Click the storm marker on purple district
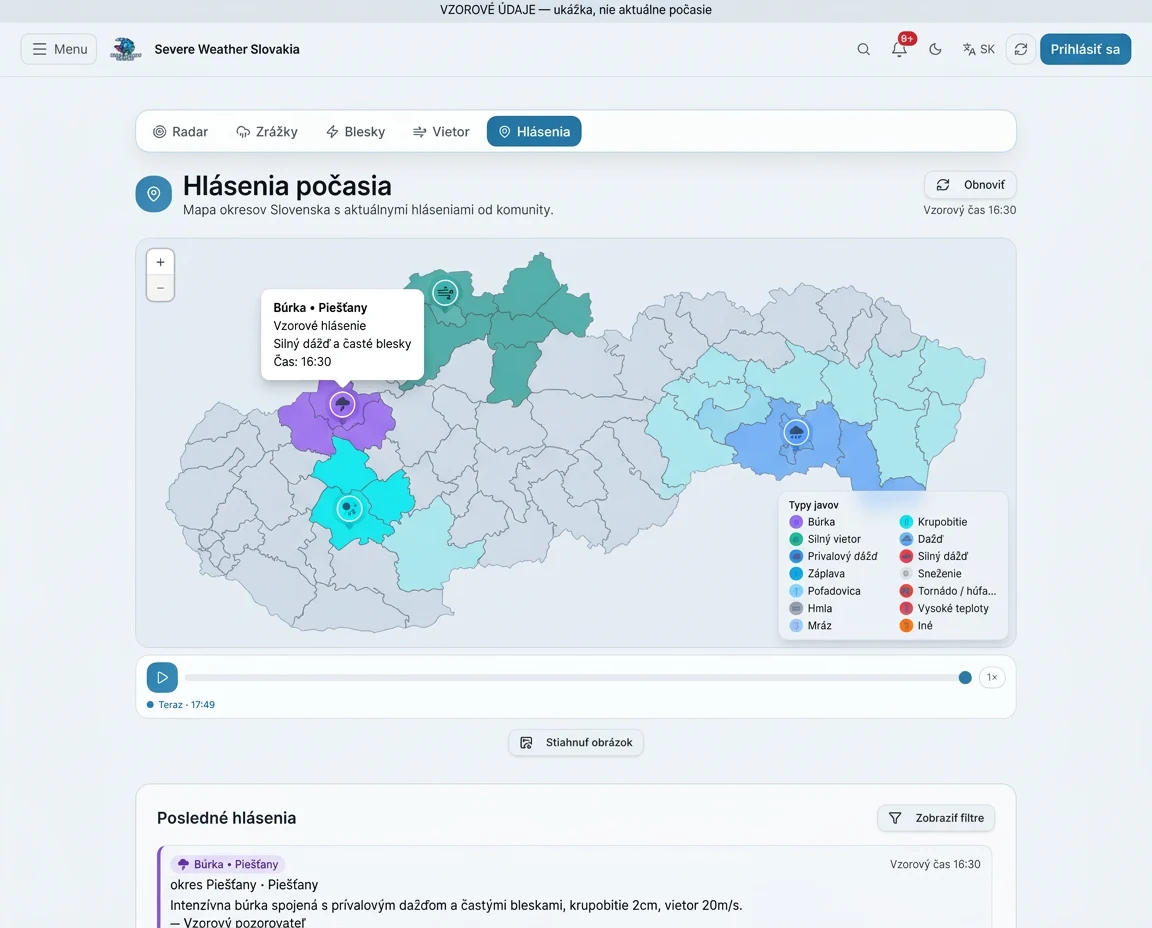Screen dimensions: 1152x928 pyautogui.click(x=342, y=404)
